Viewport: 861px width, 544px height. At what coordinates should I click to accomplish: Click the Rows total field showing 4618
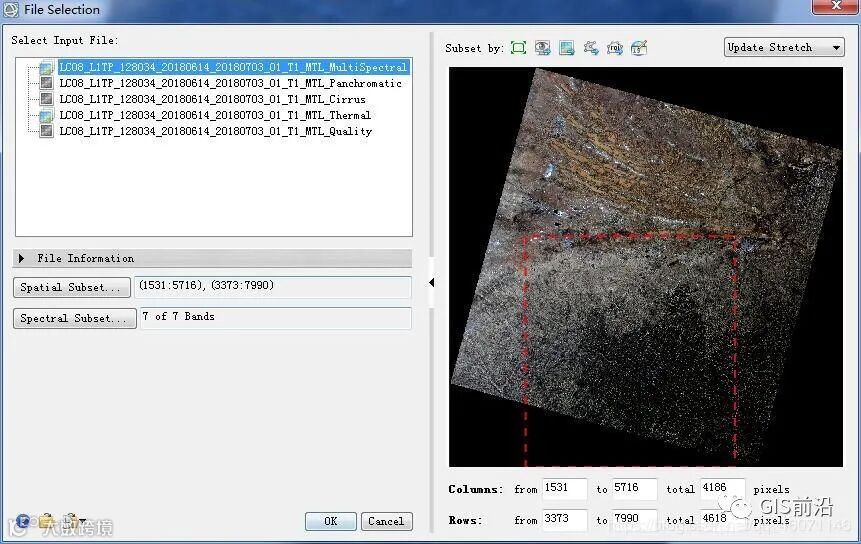click(723, 519)
